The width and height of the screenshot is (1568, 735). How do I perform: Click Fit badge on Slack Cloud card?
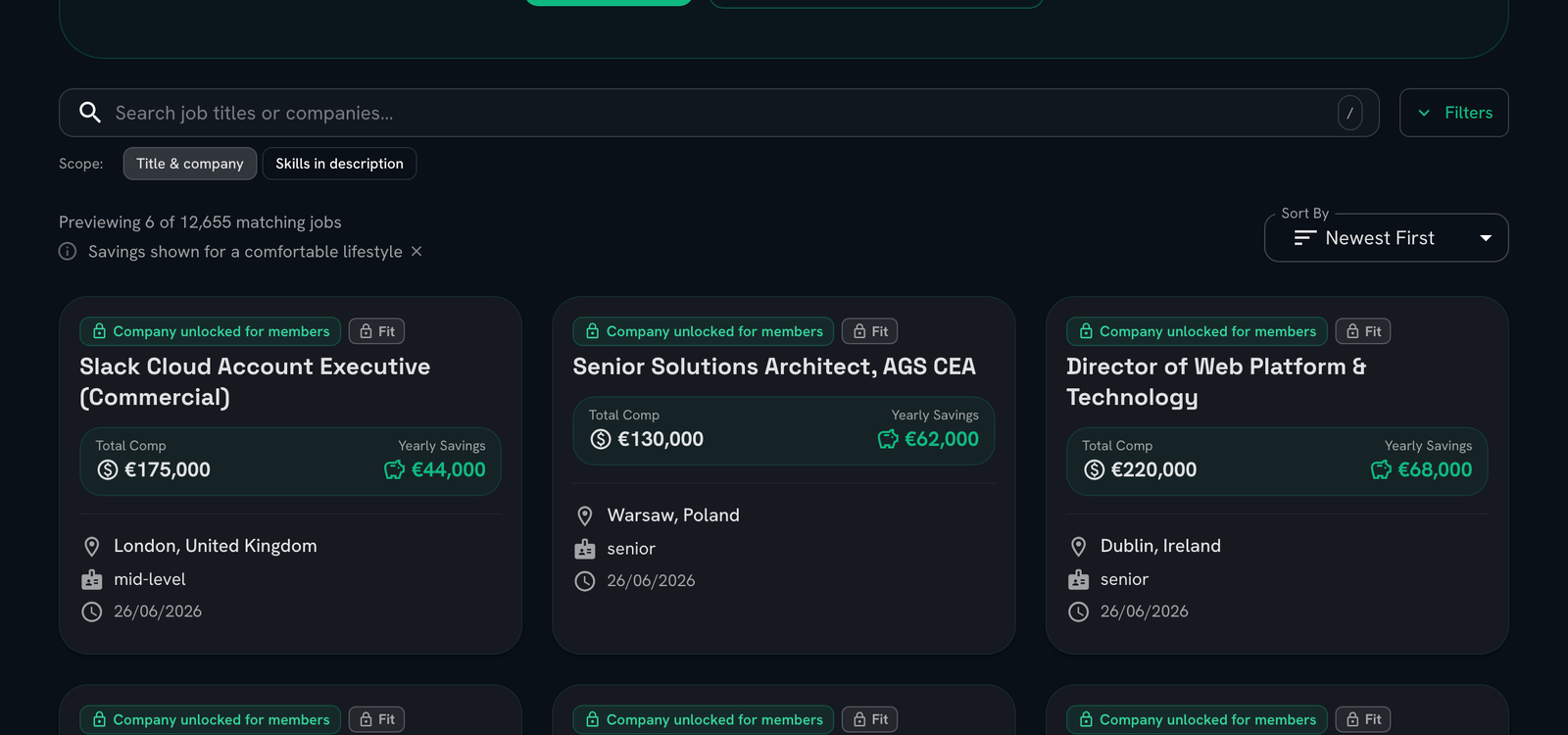point(377,331)
